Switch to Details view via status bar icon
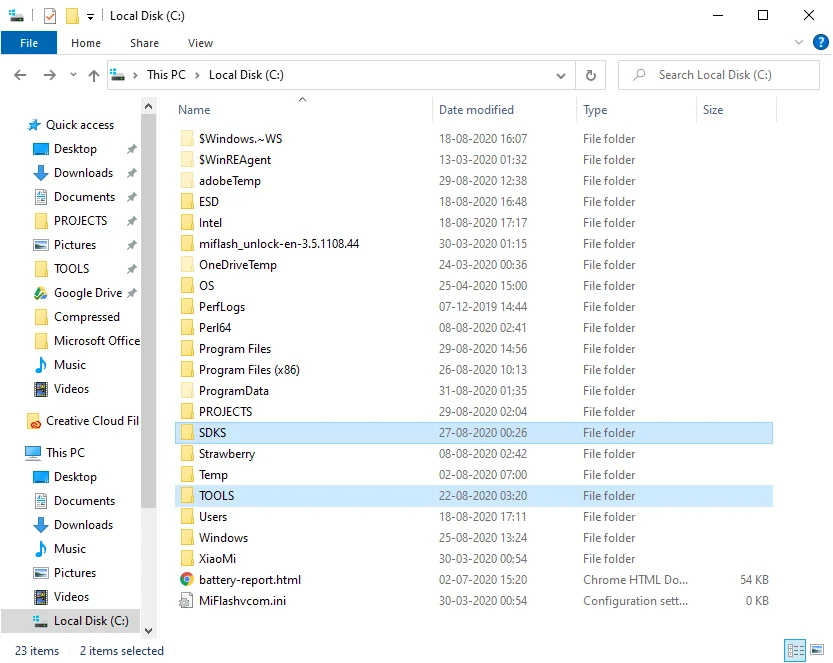 pyautogui.click(x=795, y=650)
